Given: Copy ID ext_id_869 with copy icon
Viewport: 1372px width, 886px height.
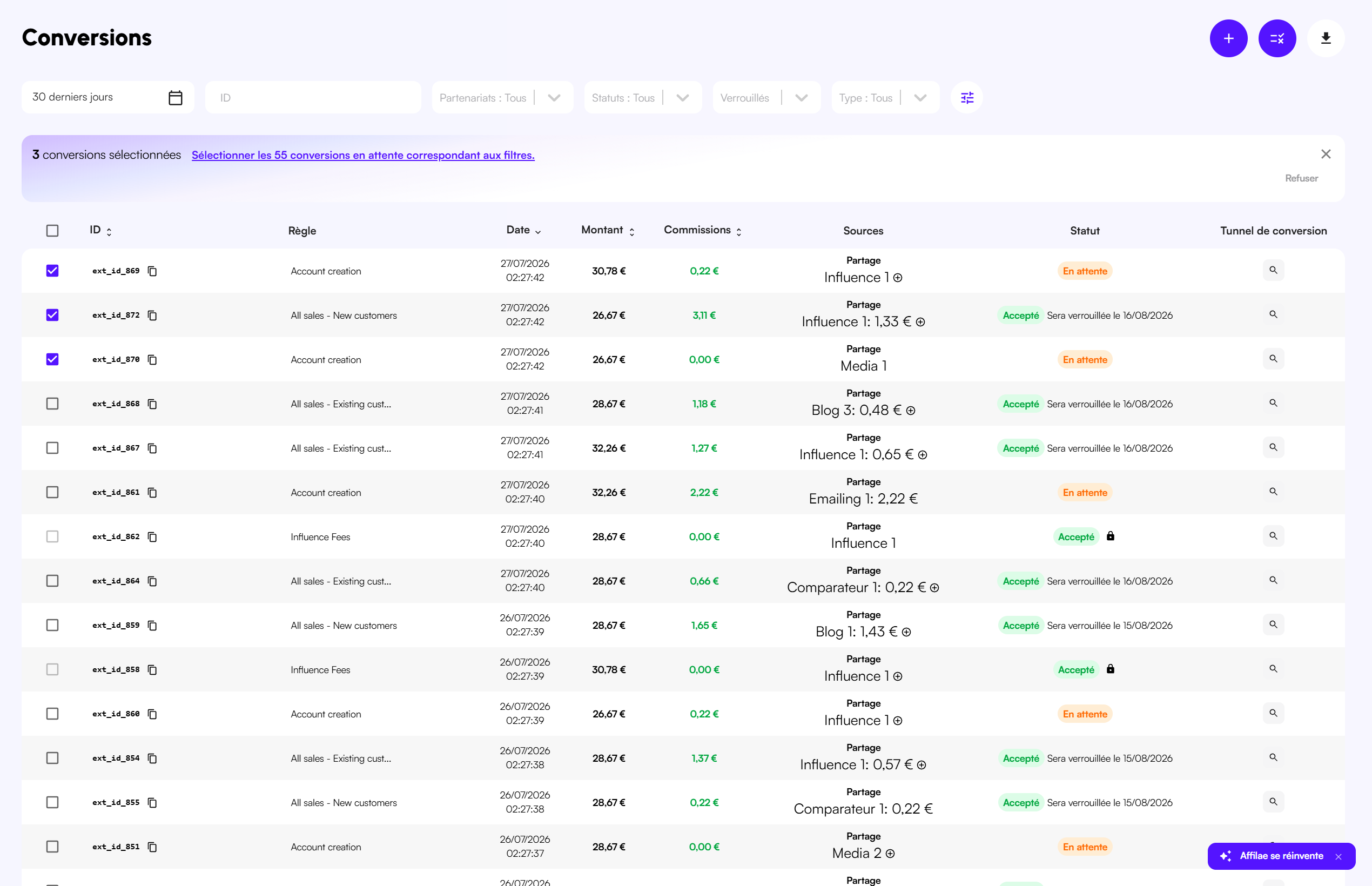Looking at the screenshot, I should [x=152, y=271].
